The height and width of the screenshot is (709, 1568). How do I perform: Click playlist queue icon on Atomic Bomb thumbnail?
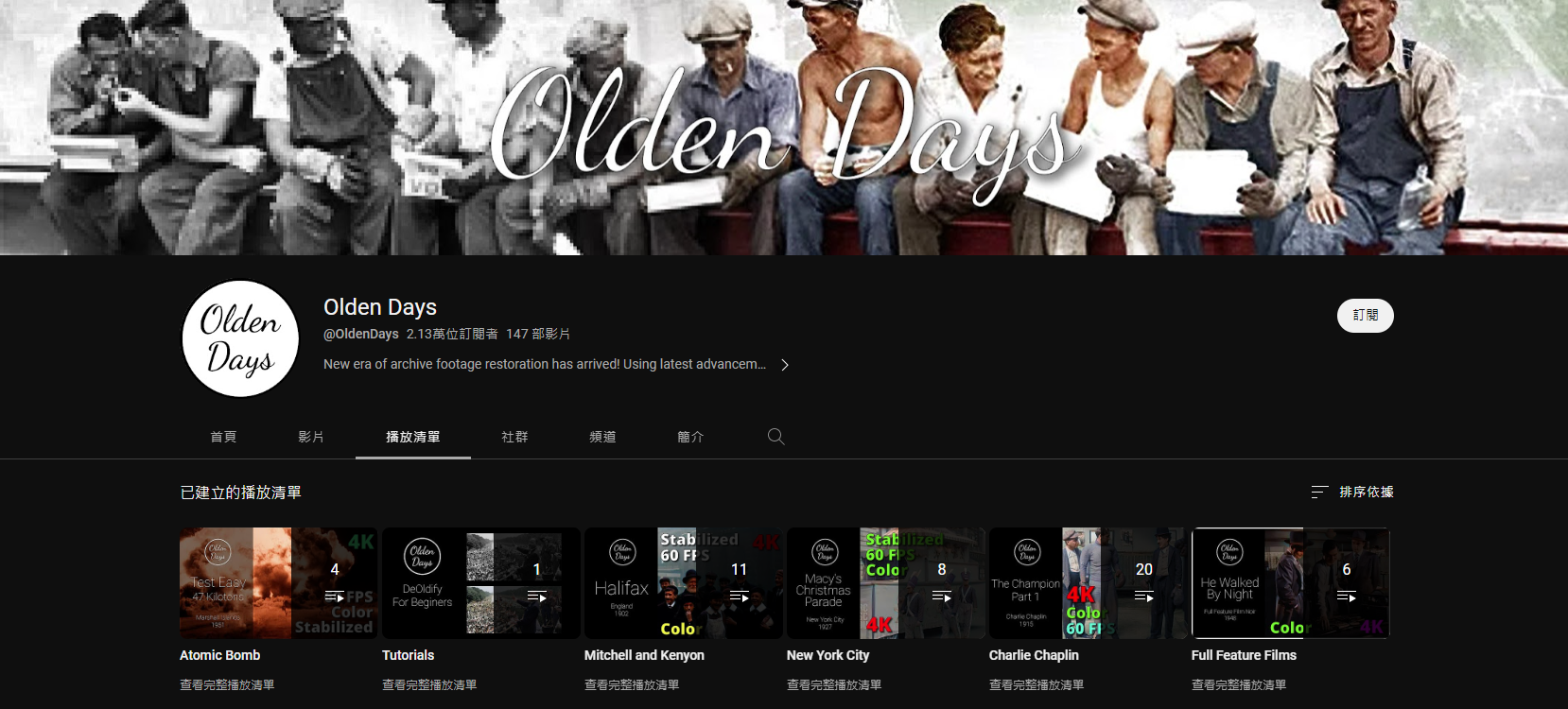(335, 597)
